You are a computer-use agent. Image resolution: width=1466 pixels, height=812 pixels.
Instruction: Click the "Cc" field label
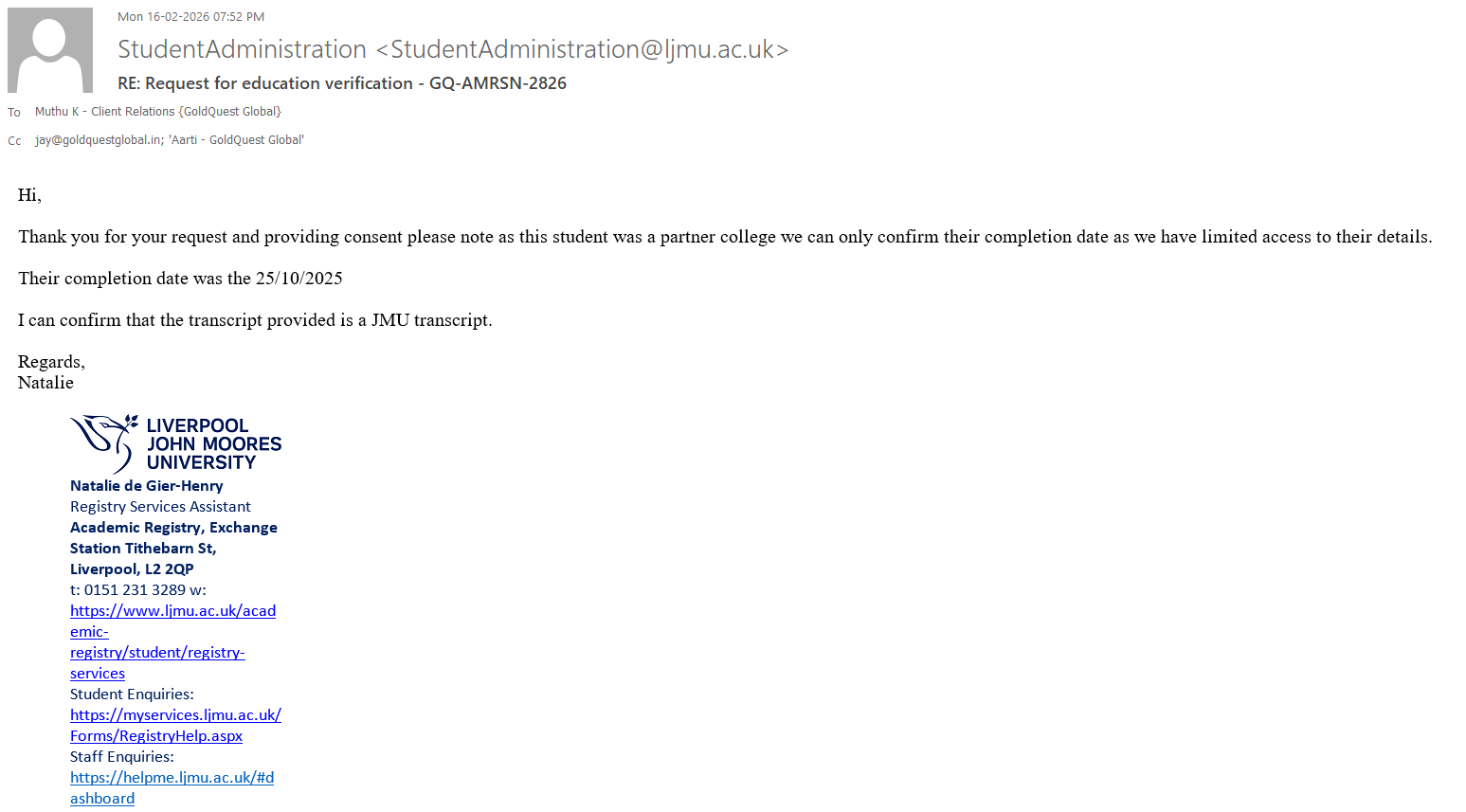coord(14,141)
